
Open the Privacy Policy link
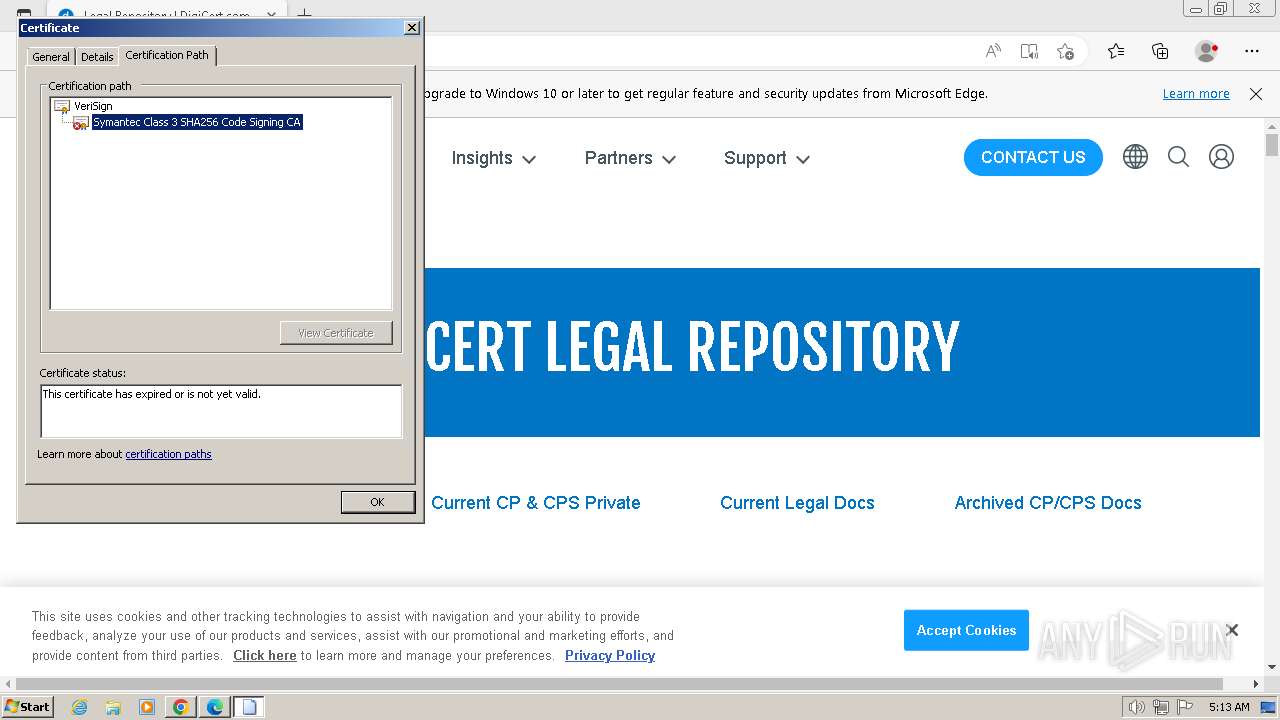click(610, 656)
